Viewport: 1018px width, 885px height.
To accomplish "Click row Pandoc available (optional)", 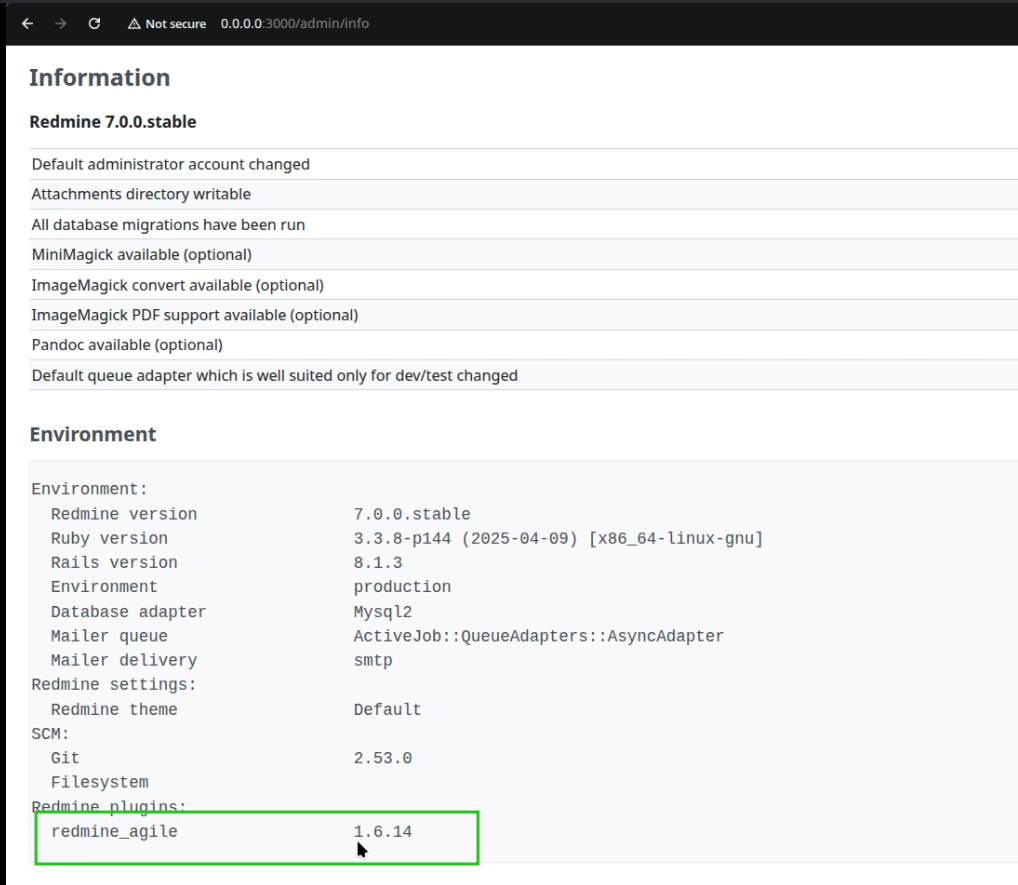I will (x=523, y=345).
